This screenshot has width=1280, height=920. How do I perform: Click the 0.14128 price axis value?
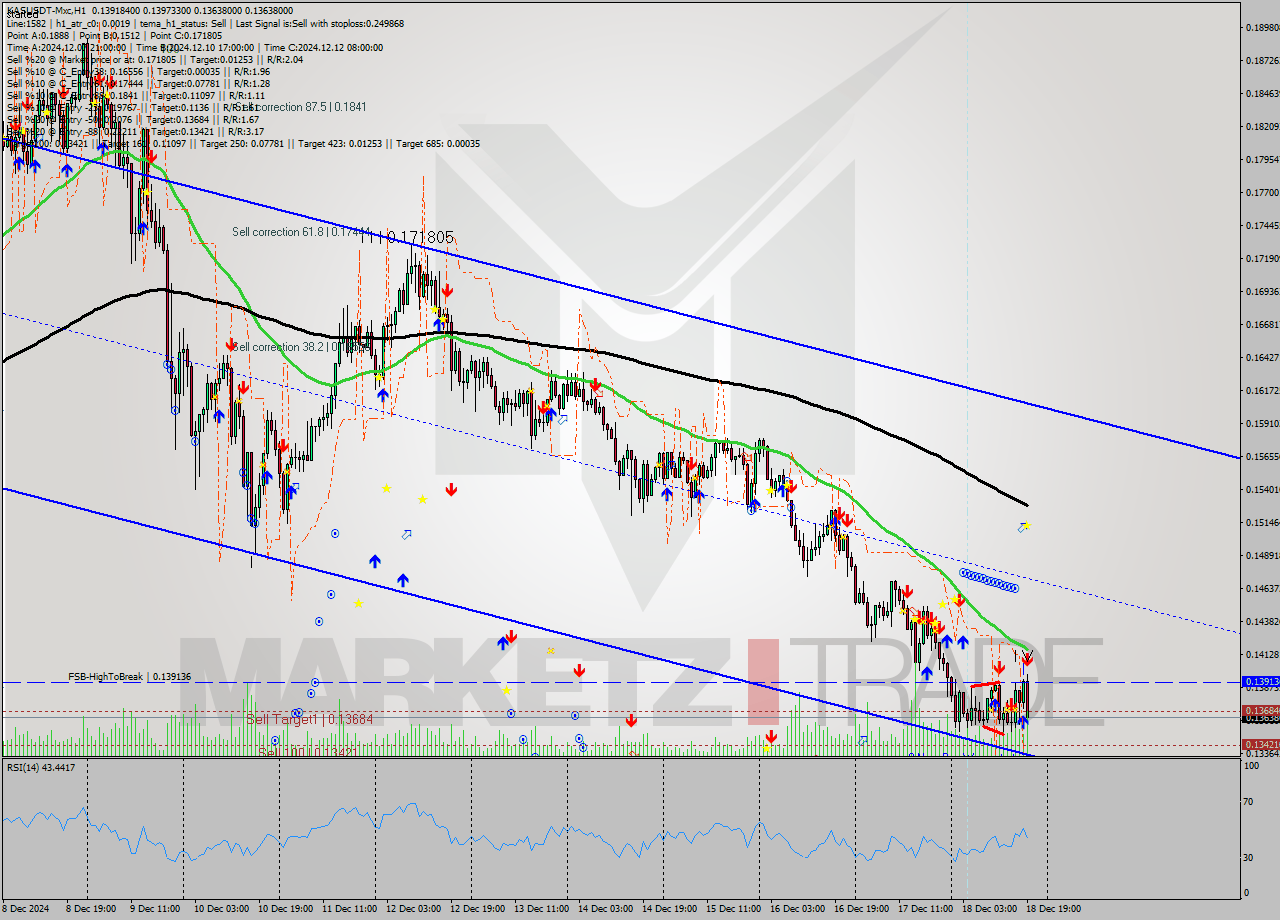1261,654
